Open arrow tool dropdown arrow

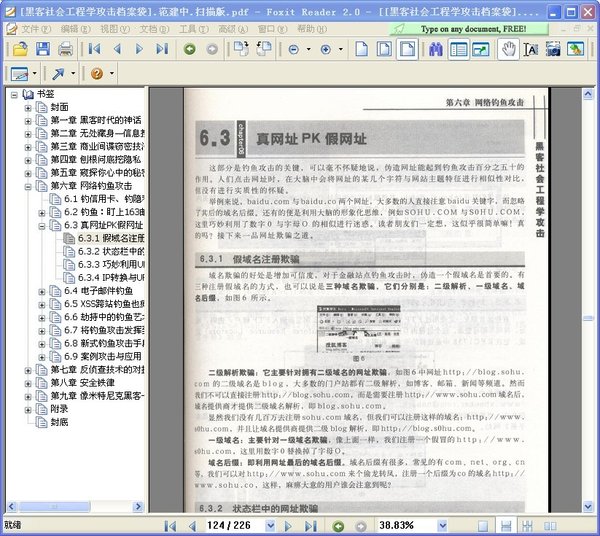[x=73, y=73]
